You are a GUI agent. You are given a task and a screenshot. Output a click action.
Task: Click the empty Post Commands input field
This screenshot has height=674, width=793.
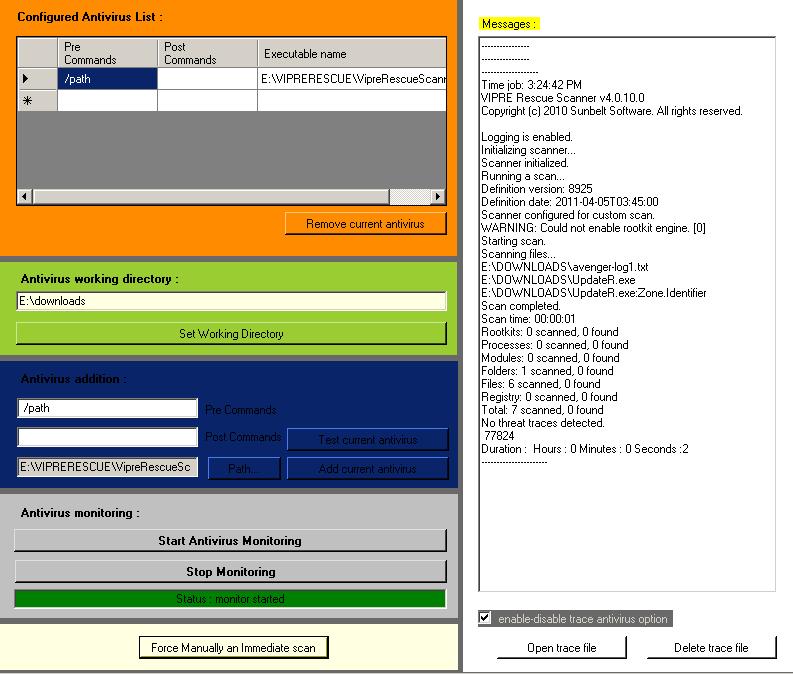coord(107,437)
